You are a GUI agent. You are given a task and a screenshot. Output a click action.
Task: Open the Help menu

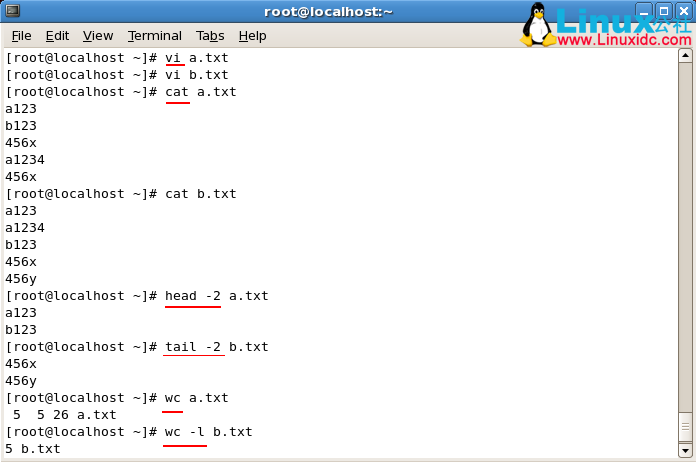252,36
